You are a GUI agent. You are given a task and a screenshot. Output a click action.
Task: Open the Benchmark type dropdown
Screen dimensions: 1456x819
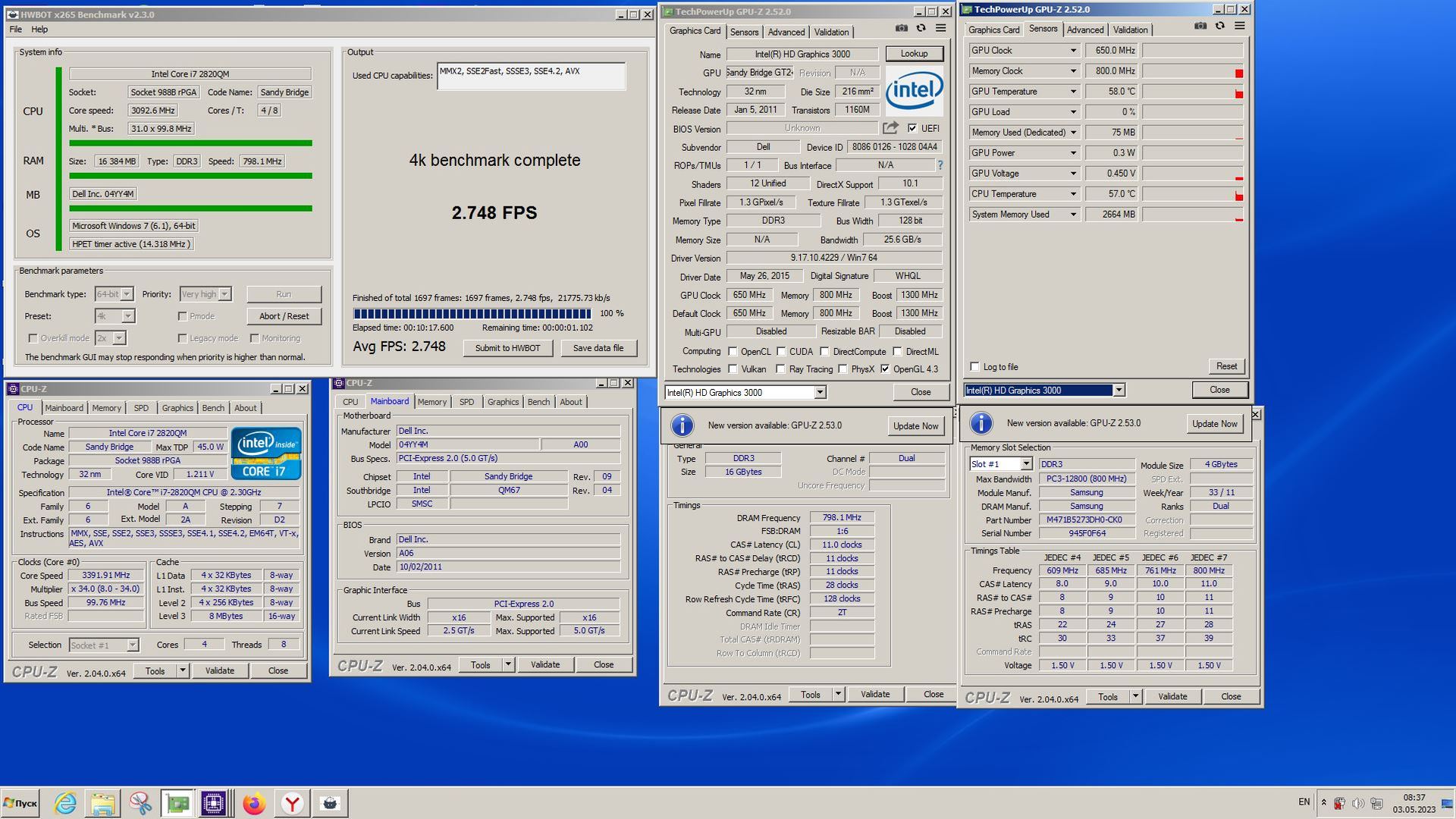click(127, 294)
